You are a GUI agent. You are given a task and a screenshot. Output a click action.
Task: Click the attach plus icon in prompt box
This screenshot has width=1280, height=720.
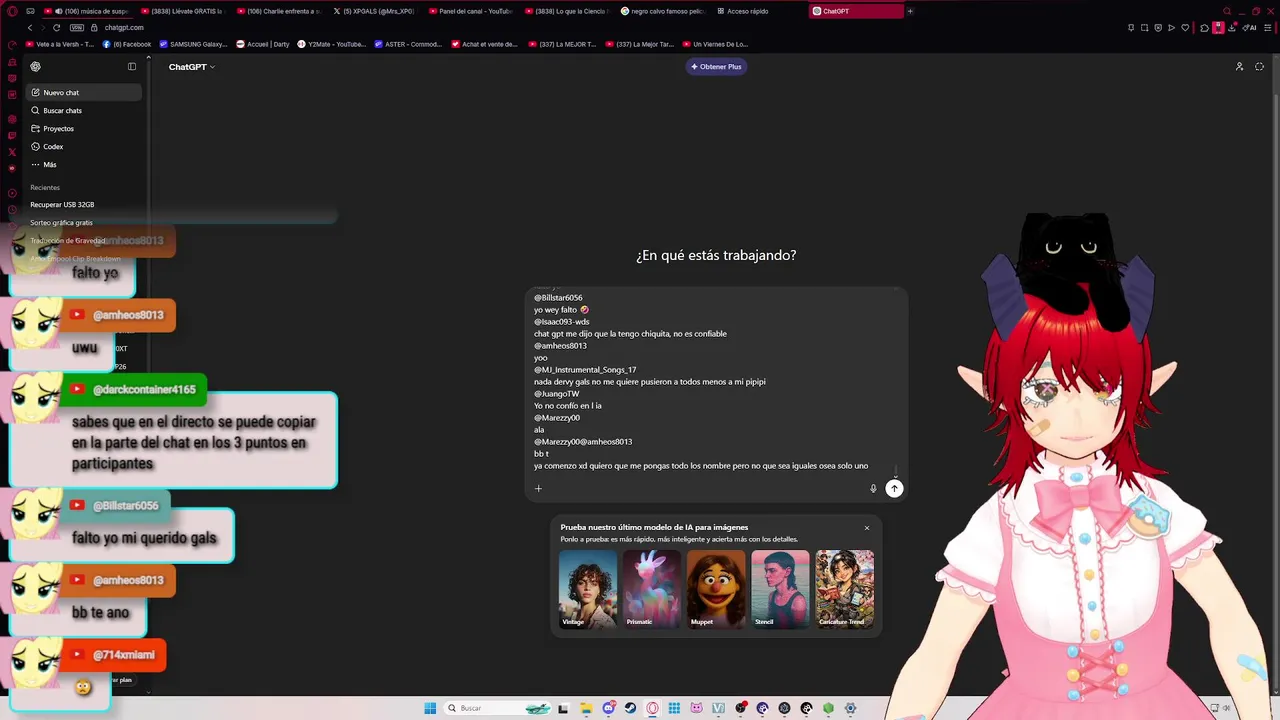pos(538,489)
